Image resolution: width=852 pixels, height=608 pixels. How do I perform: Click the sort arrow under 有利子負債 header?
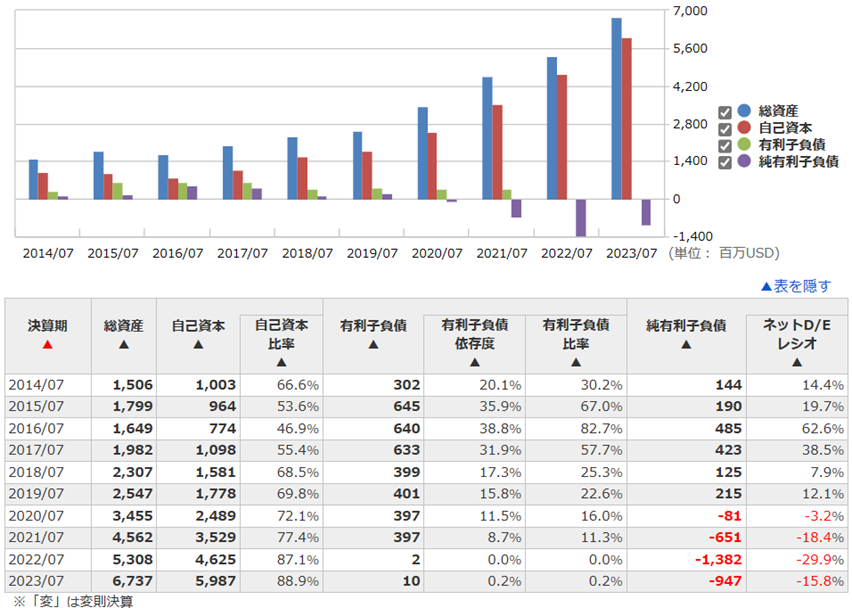click(372, 345)
